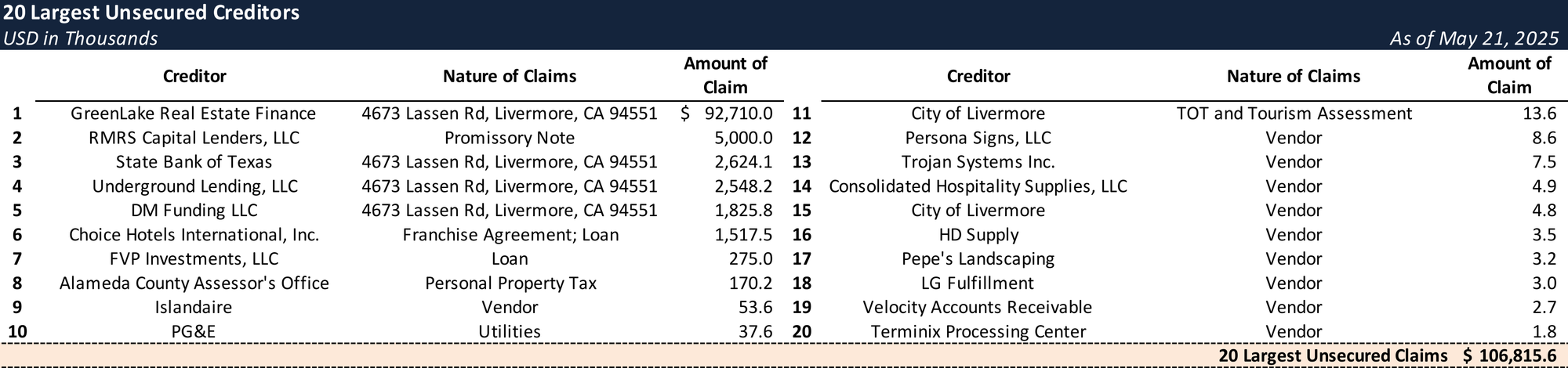Select the '3.0' amount cell

[1544, 283]
